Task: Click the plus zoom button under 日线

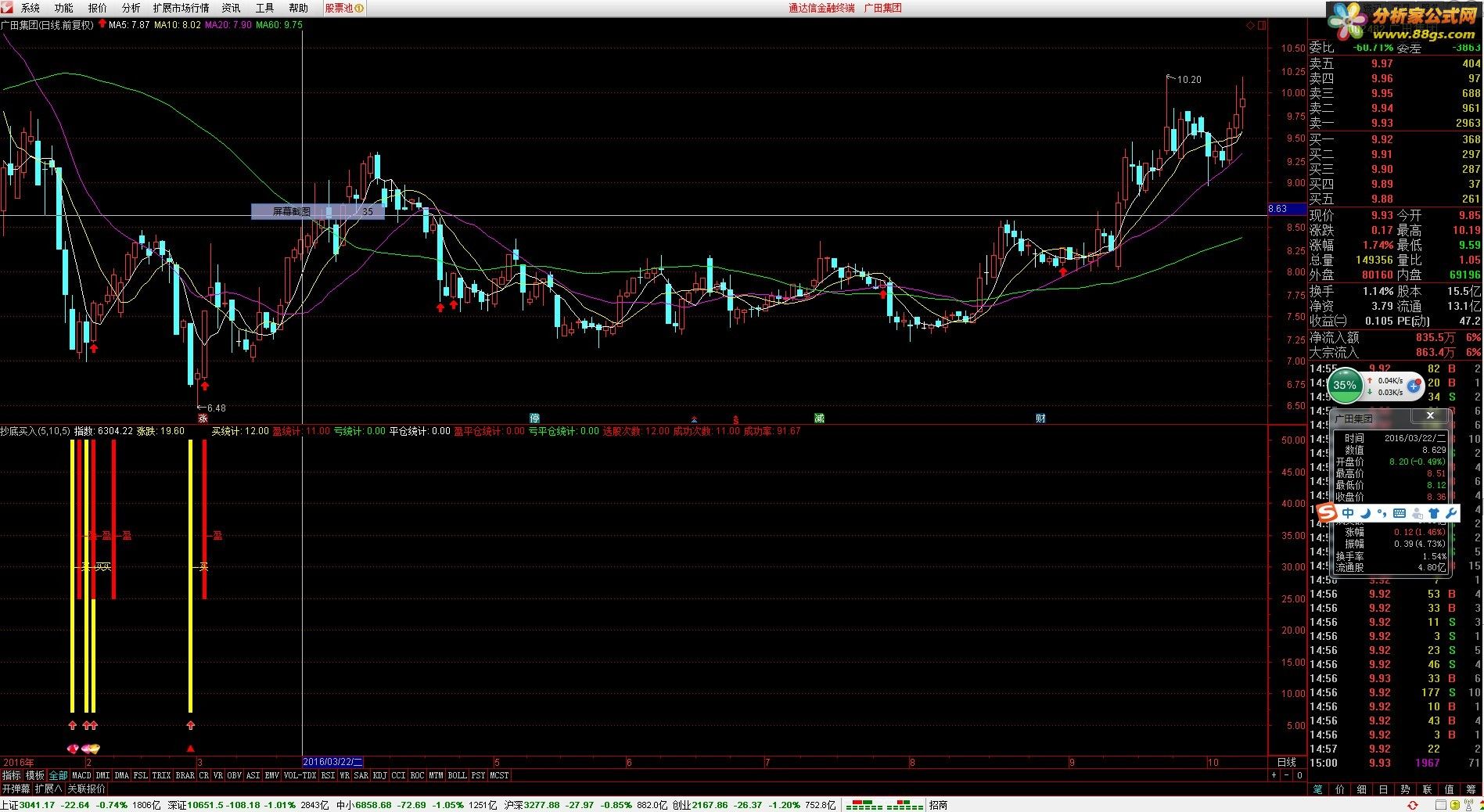Action: point(1274,775)
